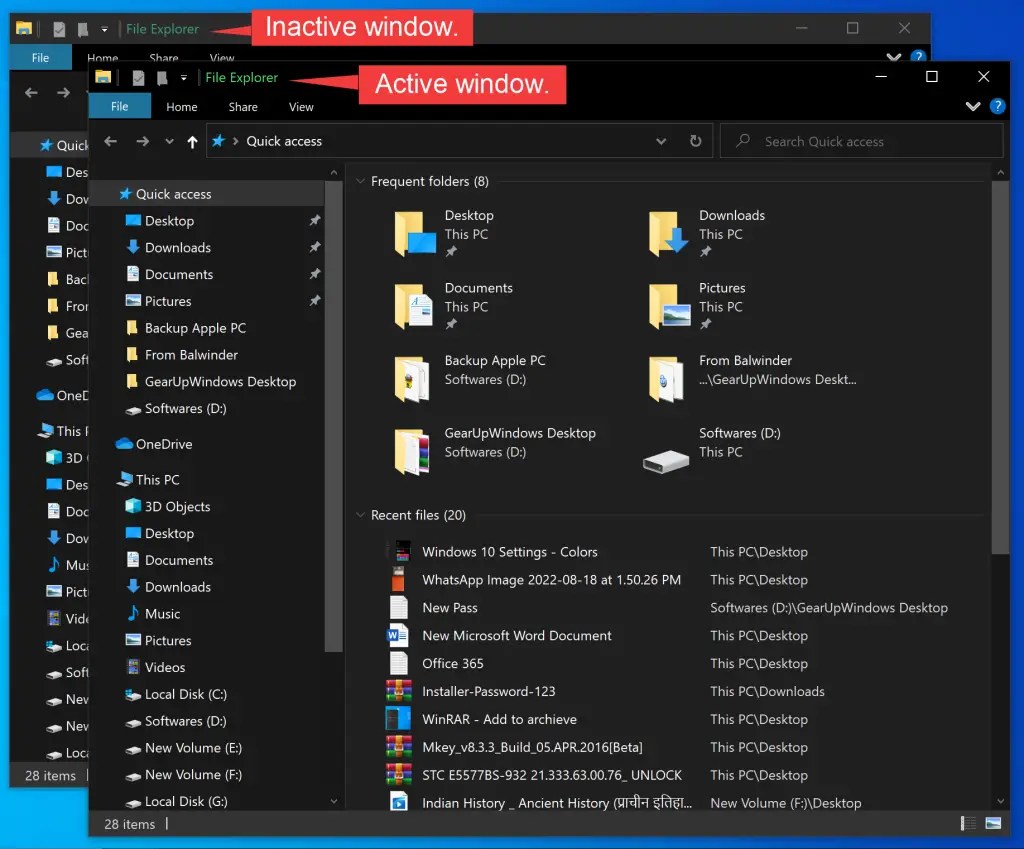
Task: Select Office 365 file
Action: [x=453, y=664]
